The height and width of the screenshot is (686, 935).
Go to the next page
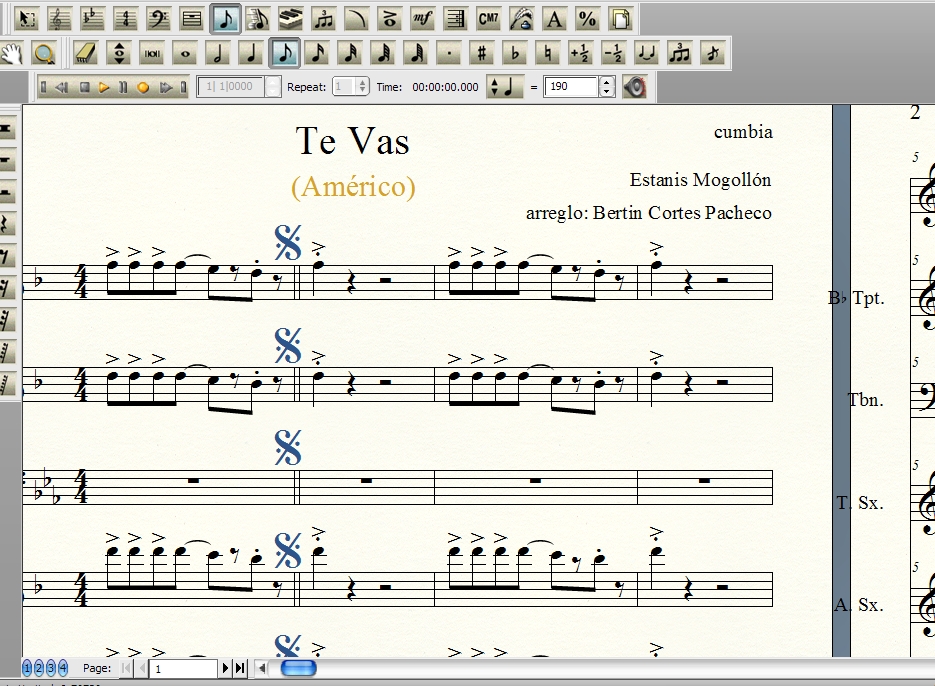225,668
